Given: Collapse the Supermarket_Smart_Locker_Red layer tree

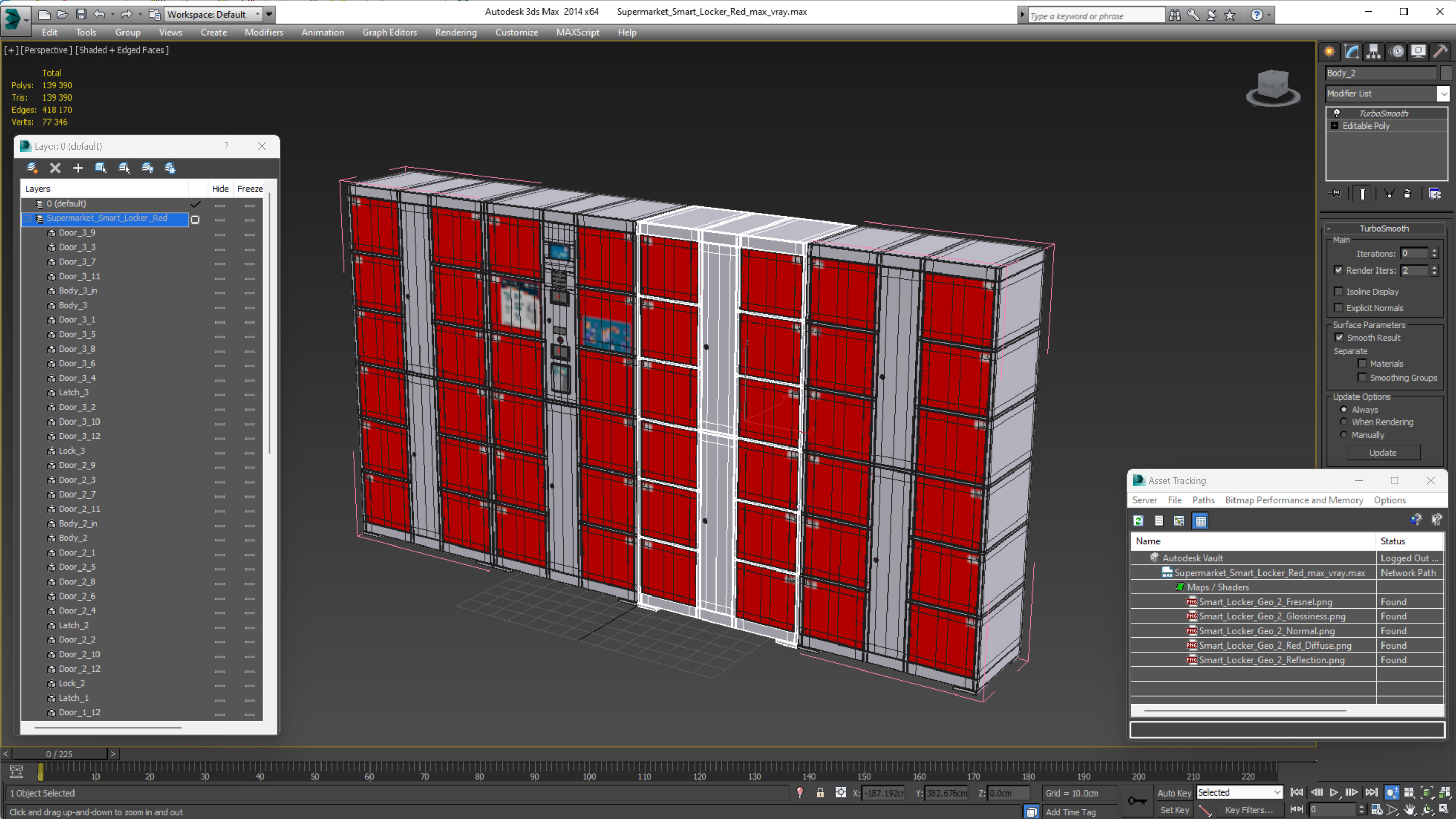Looking at the screenshot, I should tap(27, 218).
